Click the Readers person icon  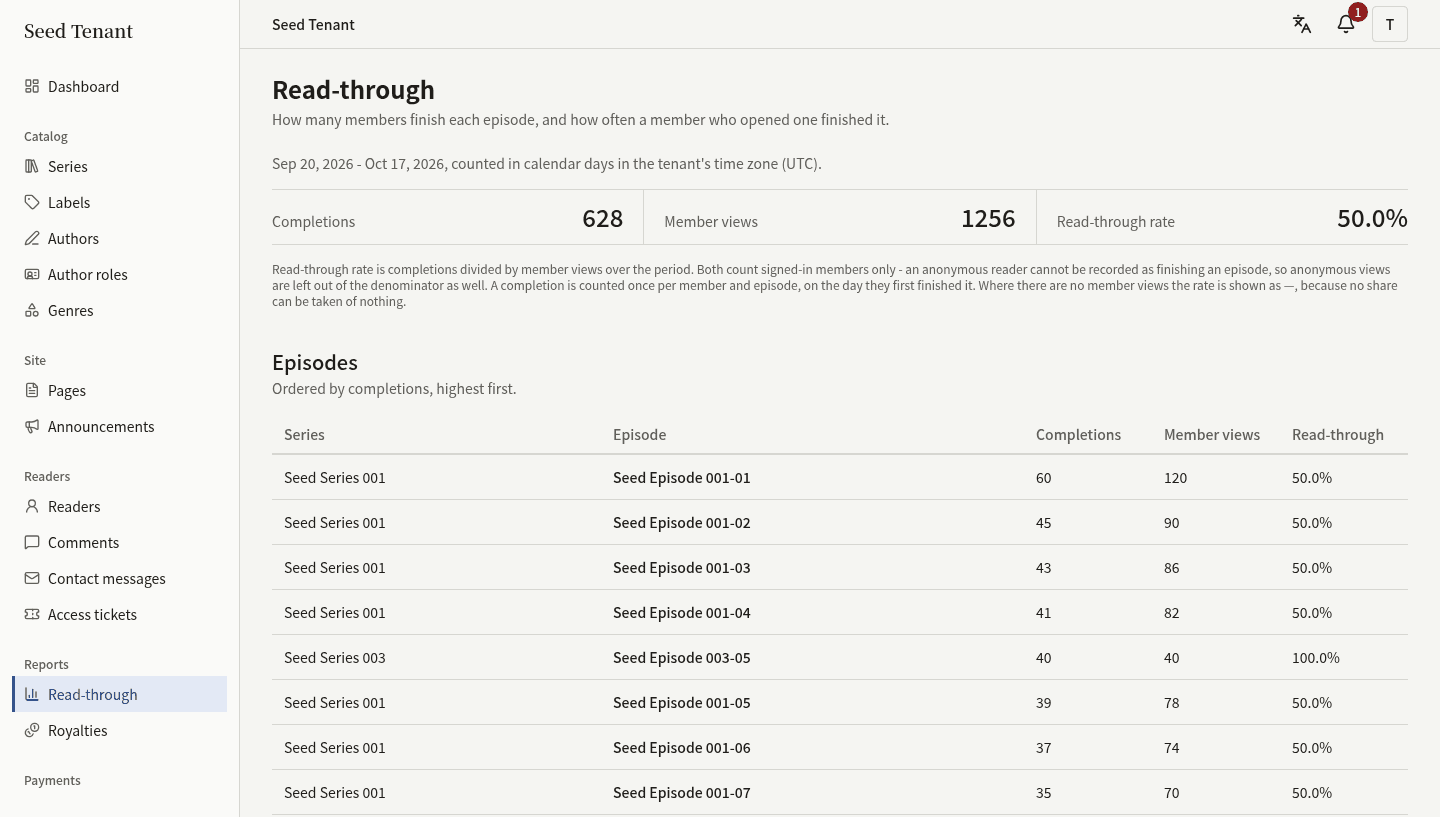coord(32,506)
